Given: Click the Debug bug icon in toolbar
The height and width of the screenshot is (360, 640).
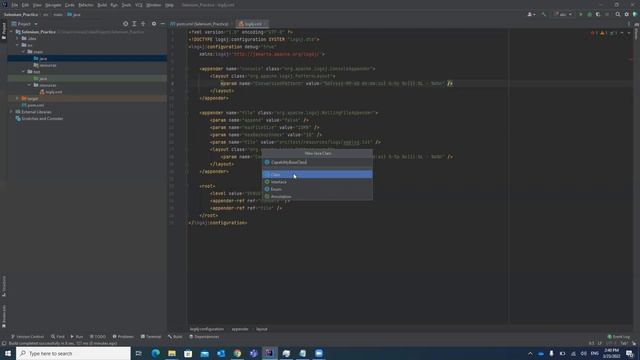Looking at the screenshot, I should (589, 14).
